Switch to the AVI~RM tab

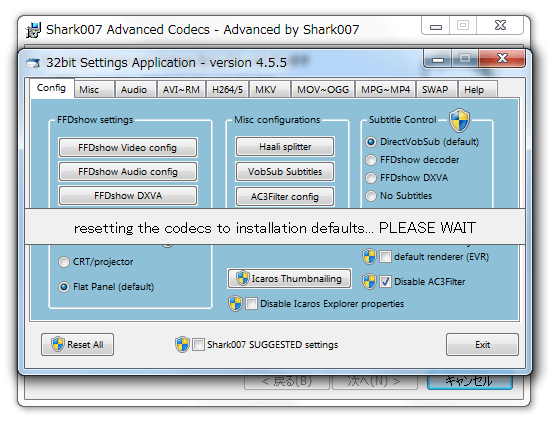[x=181, y=89]
